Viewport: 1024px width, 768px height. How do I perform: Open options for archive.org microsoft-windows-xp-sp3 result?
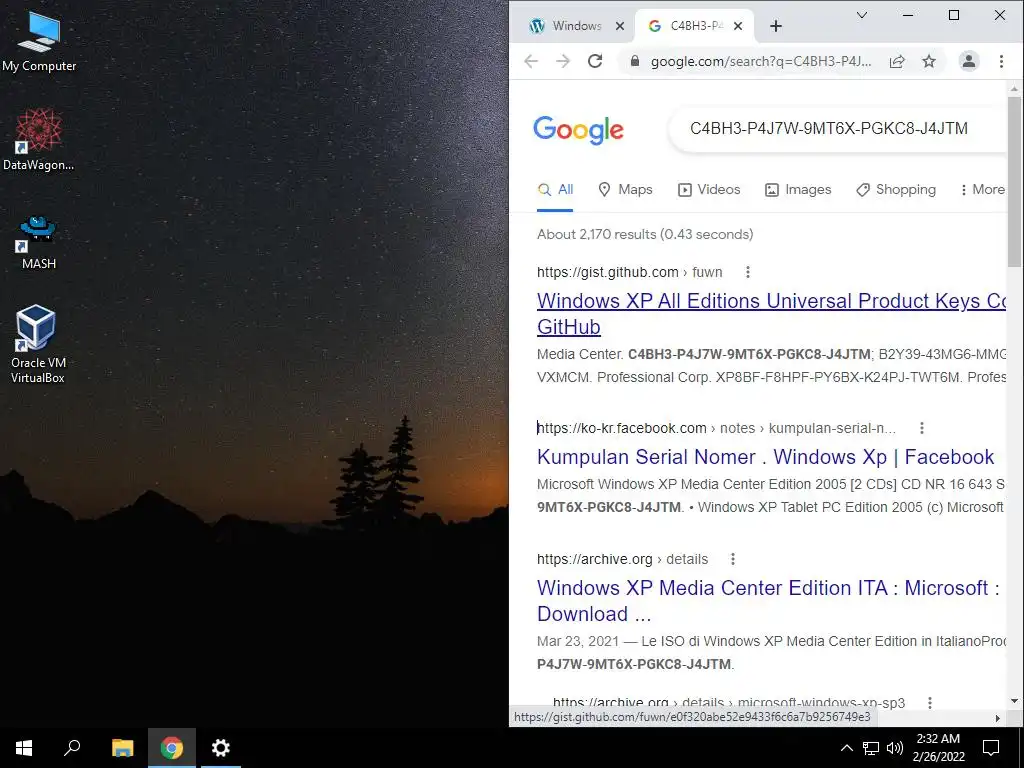(929, 703)
